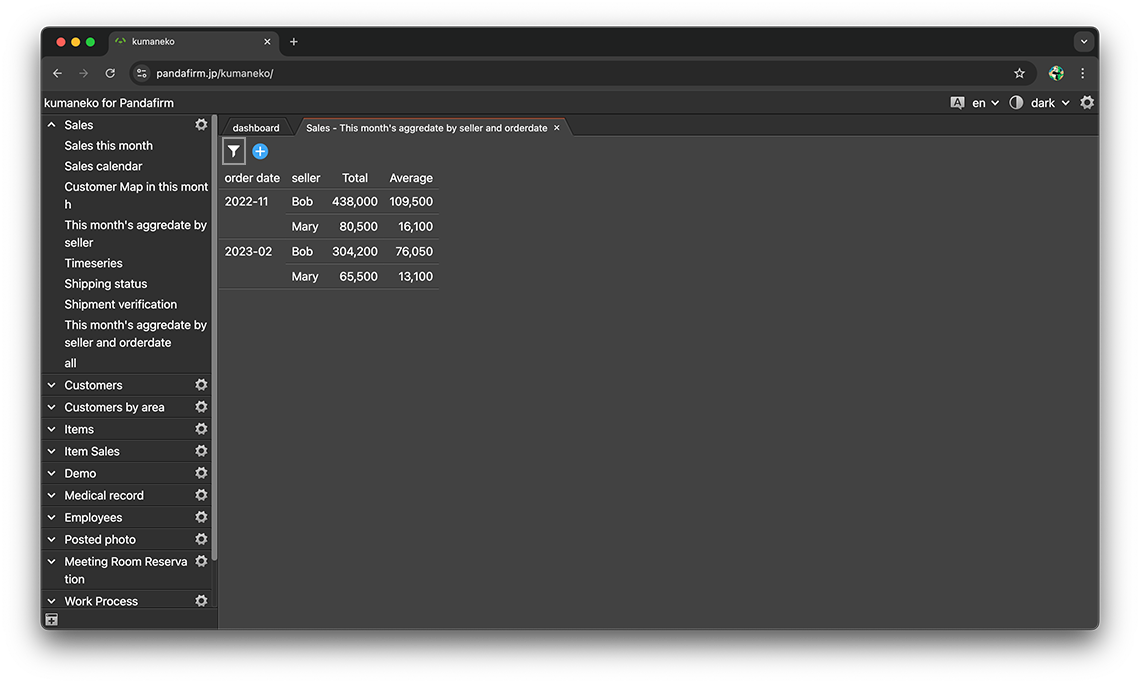Viewport: 1140px width, 683px height.
Task: Expand the Medical record section
Action: point(52,495)
